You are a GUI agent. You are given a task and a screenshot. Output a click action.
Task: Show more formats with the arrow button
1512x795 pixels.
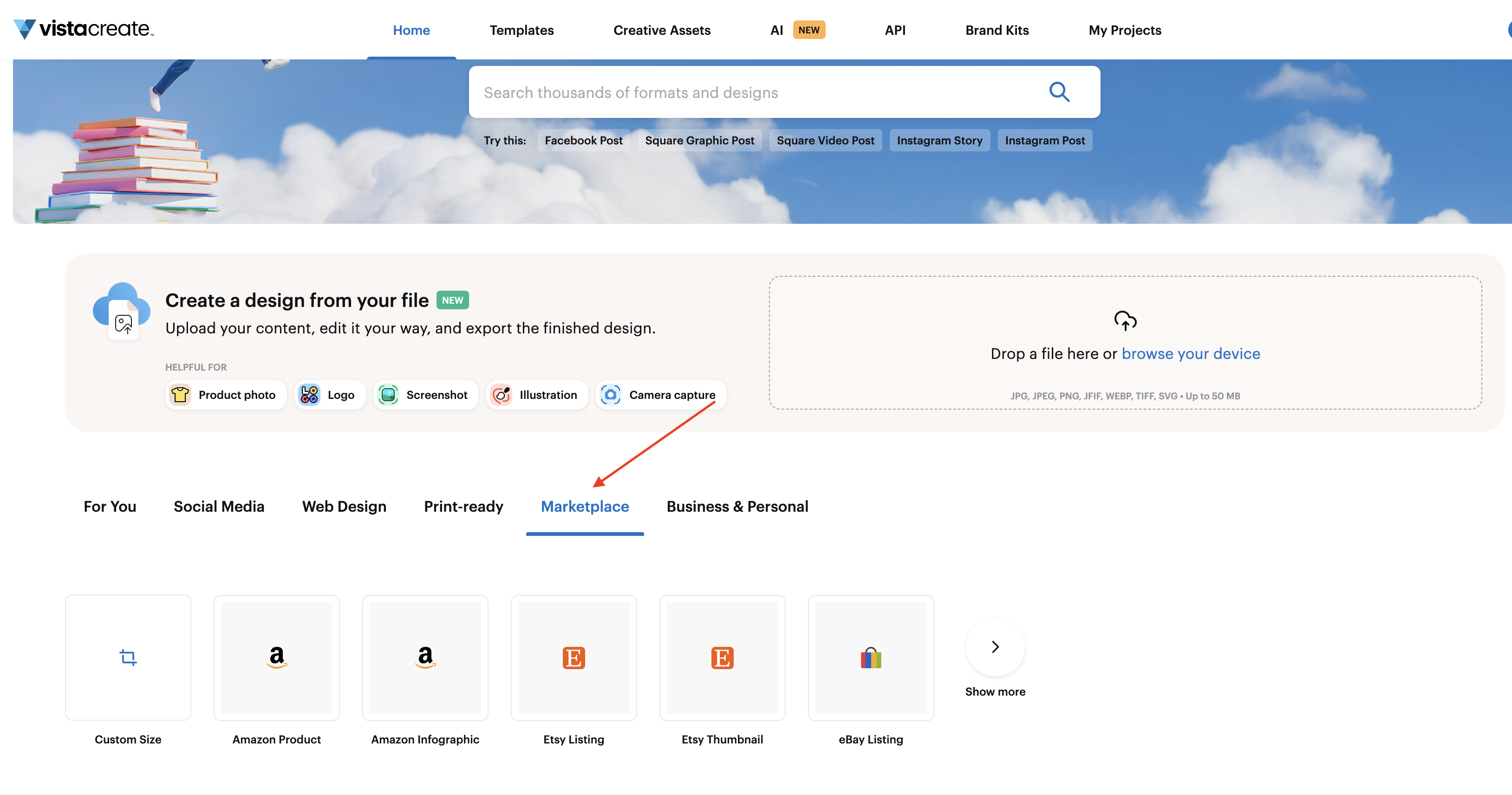click(x=996, y=646)
